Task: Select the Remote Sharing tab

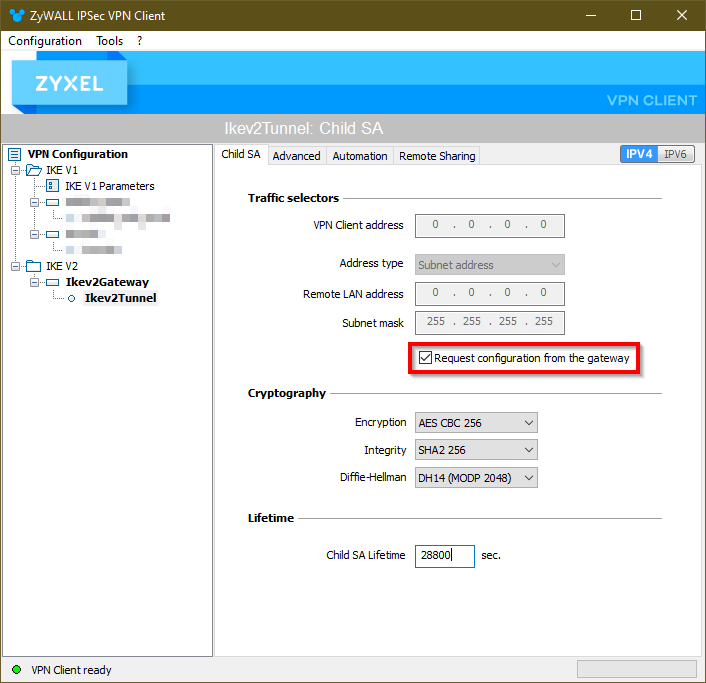Action: tap(436, 156)
